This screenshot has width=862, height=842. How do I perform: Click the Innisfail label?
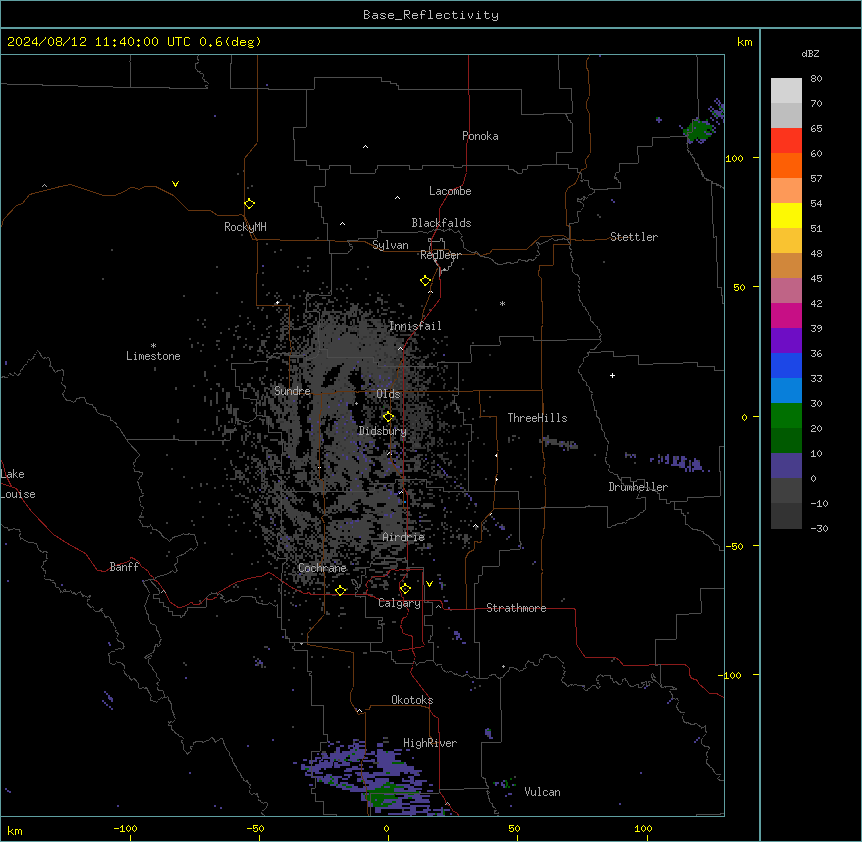(415, 326)
